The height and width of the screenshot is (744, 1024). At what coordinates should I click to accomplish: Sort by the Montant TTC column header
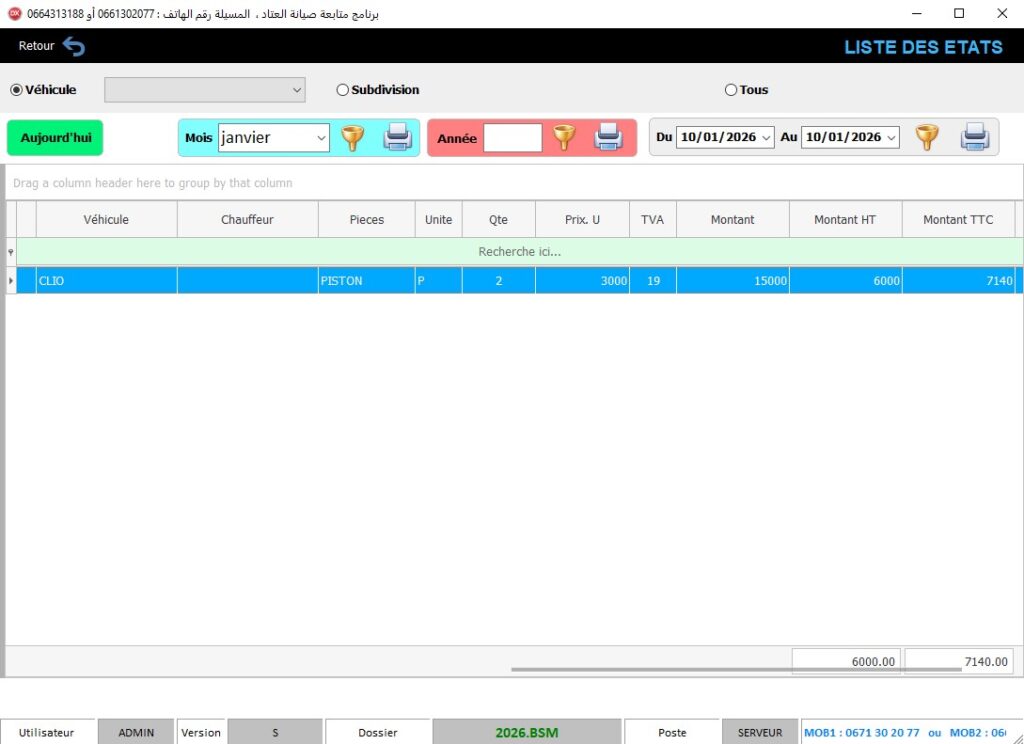957,220
